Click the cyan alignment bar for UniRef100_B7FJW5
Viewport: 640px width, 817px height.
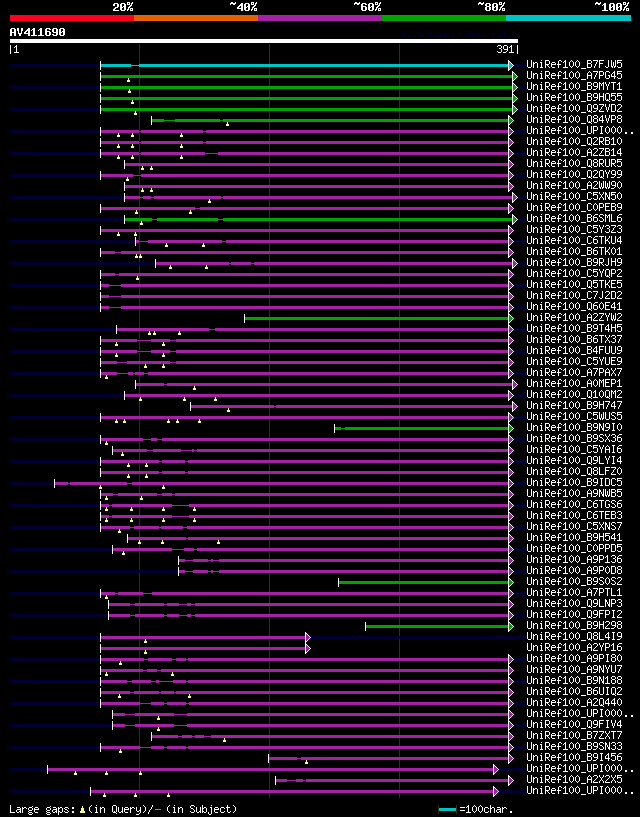click(x=306, y=65)
